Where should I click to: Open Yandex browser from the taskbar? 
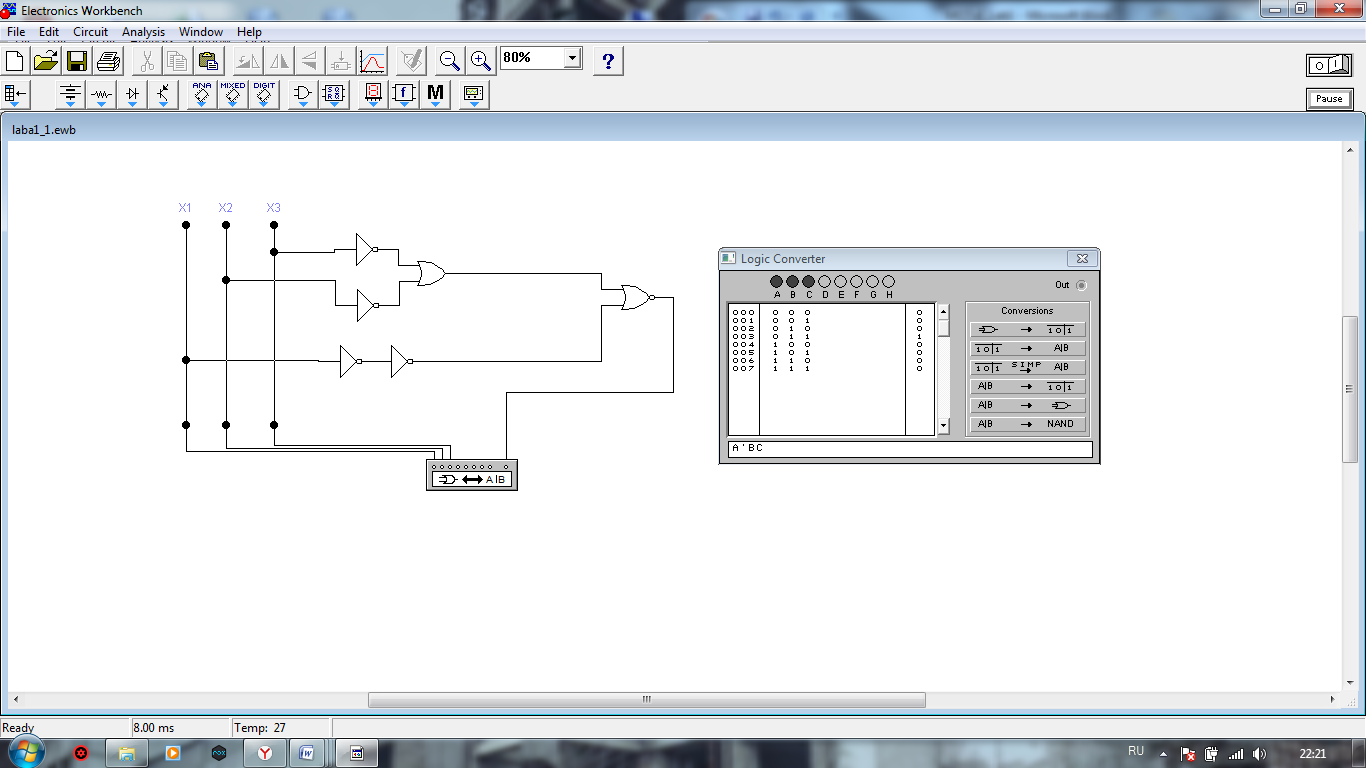(x=264, y=753)
